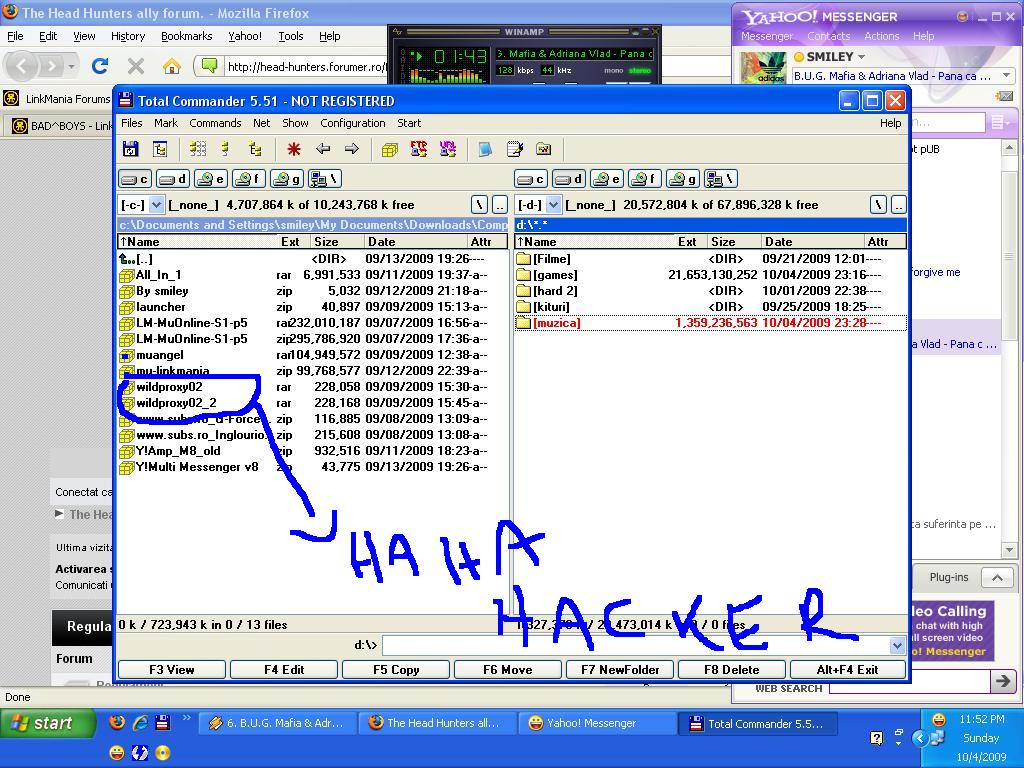Viewport: 1024px width, 768px height.
Task: Expand the system tray hidden icons arrow
Action: [920, 738]
